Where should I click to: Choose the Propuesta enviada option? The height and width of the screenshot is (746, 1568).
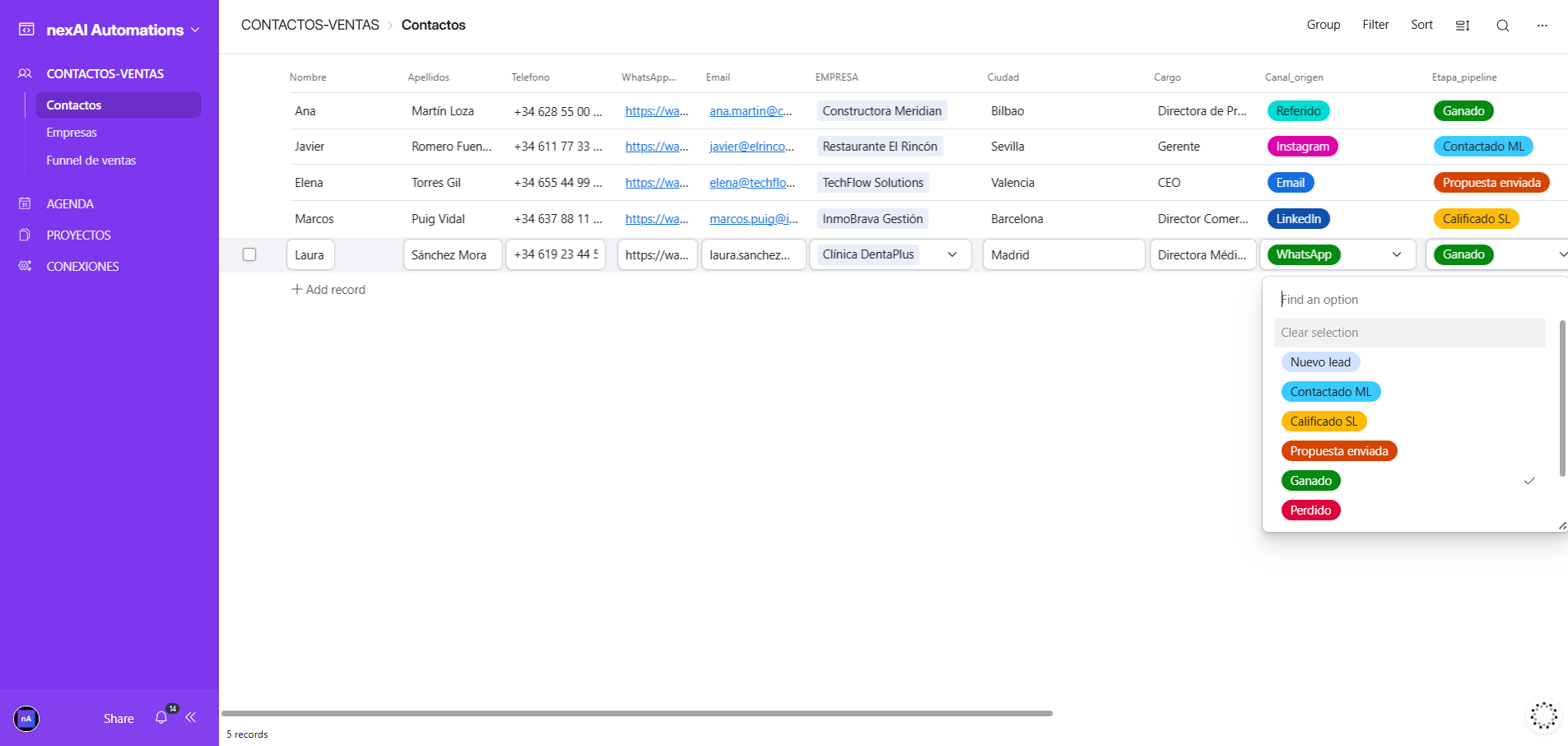(x=1339, y=451)
